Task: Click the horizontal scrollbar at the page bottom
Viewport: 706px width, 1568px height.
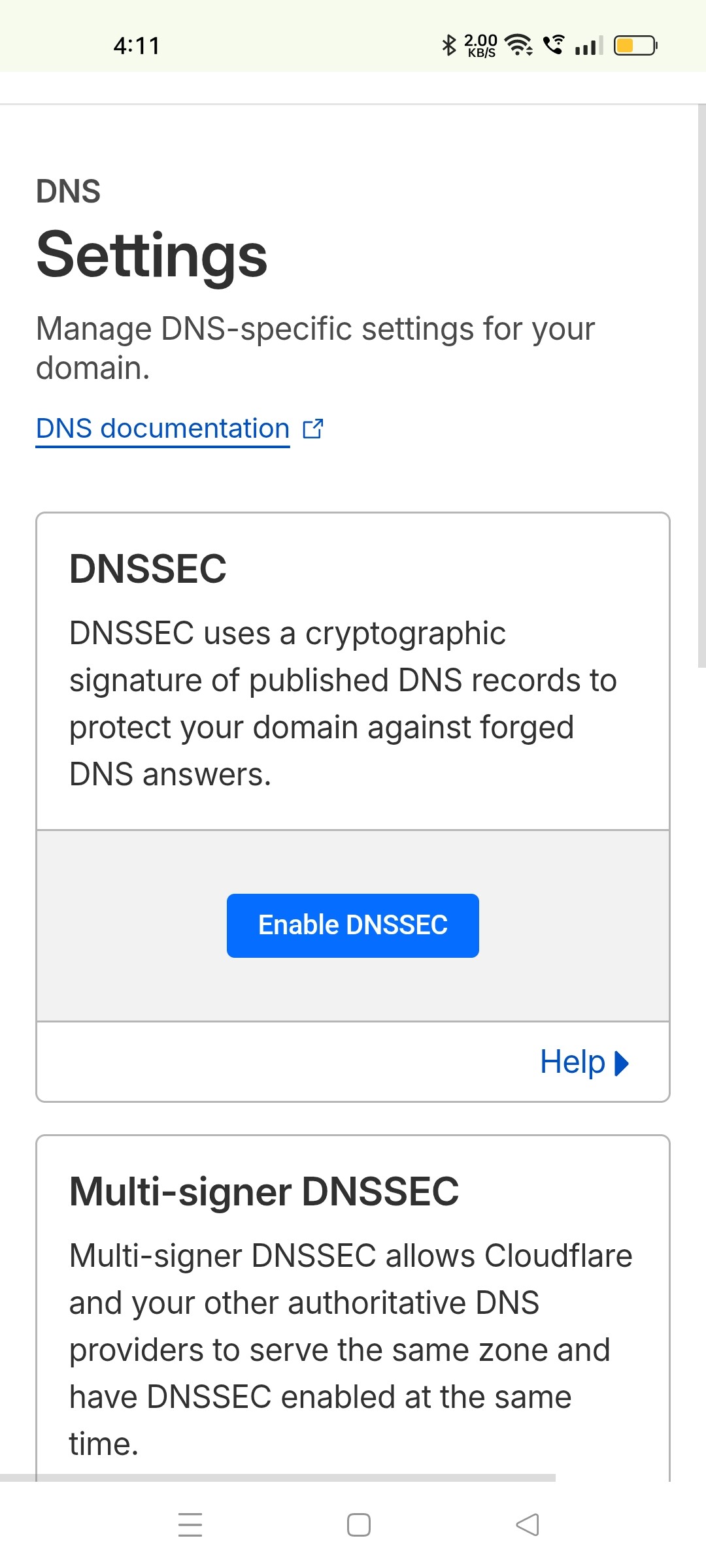Action: (x=278, y=1477)
